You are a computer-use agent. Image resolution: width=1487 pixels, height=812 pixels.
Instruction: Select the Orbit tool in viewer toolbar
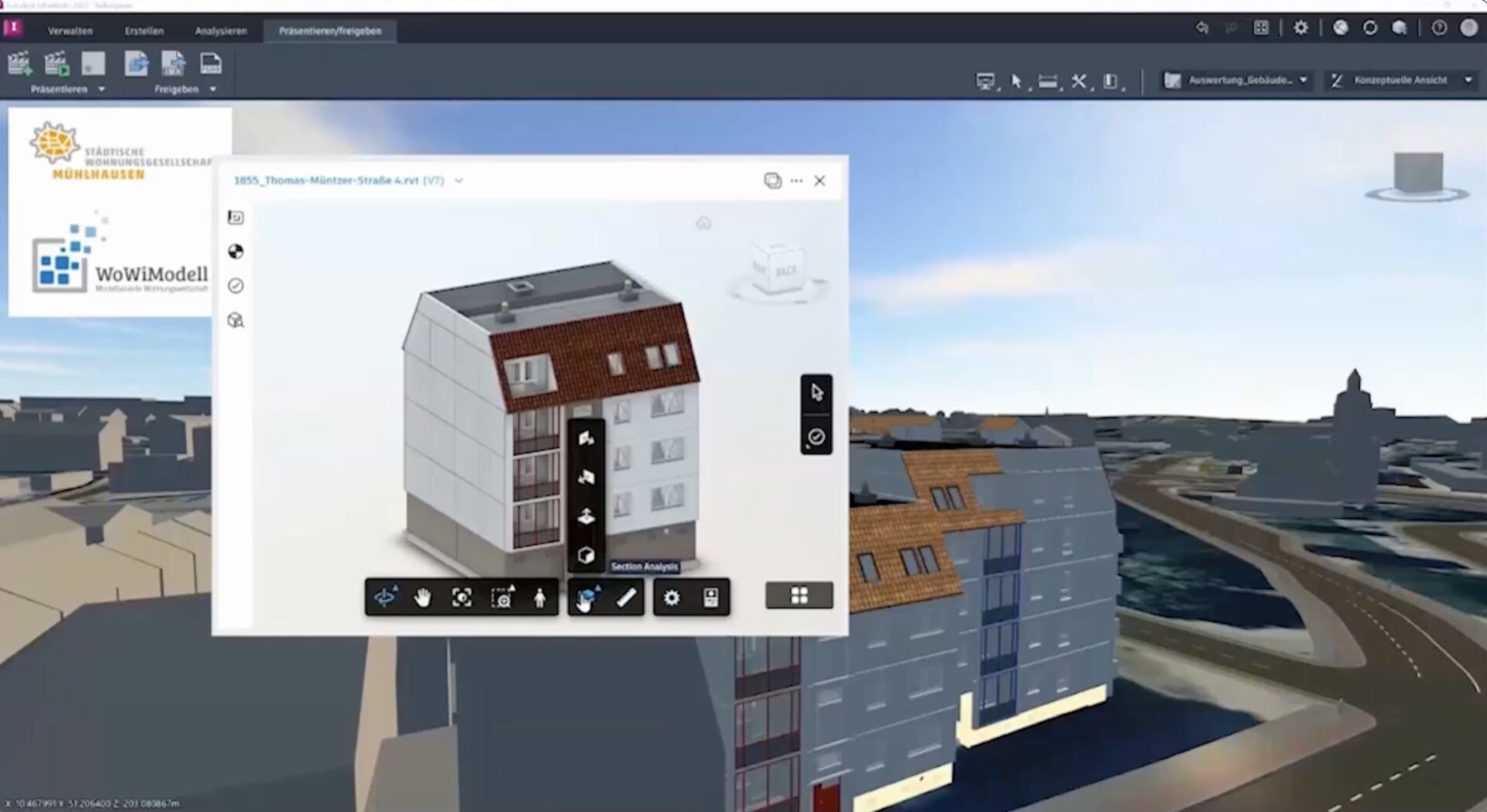point(385,597)
